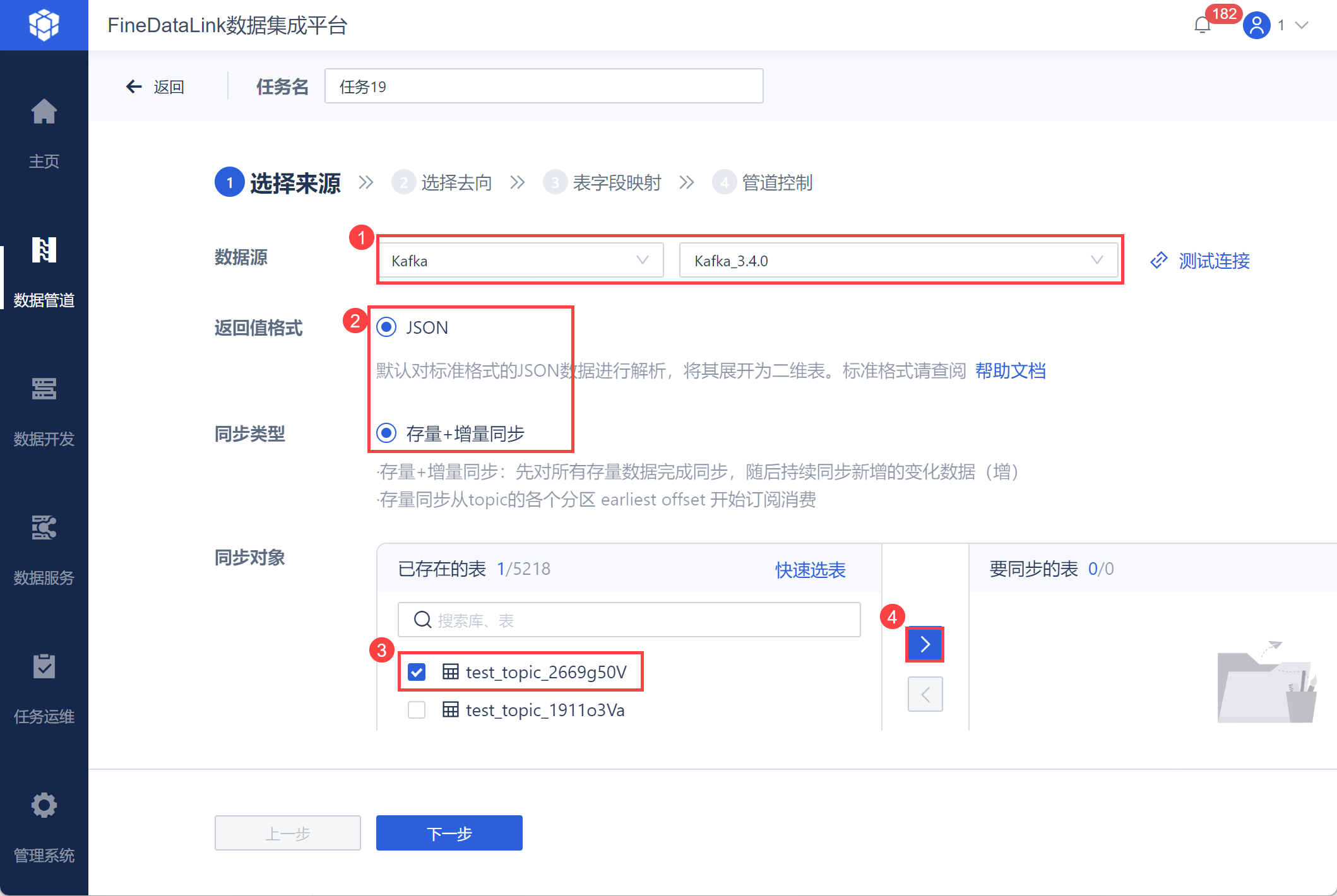Select 存量+增量同步 radio option

386,433
